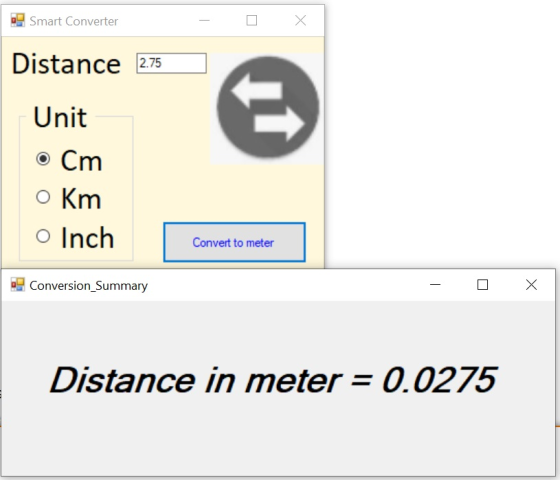Screen dimensions: 560x480
Task: Close the Conversion_Summary window
Action: point(531,285)
